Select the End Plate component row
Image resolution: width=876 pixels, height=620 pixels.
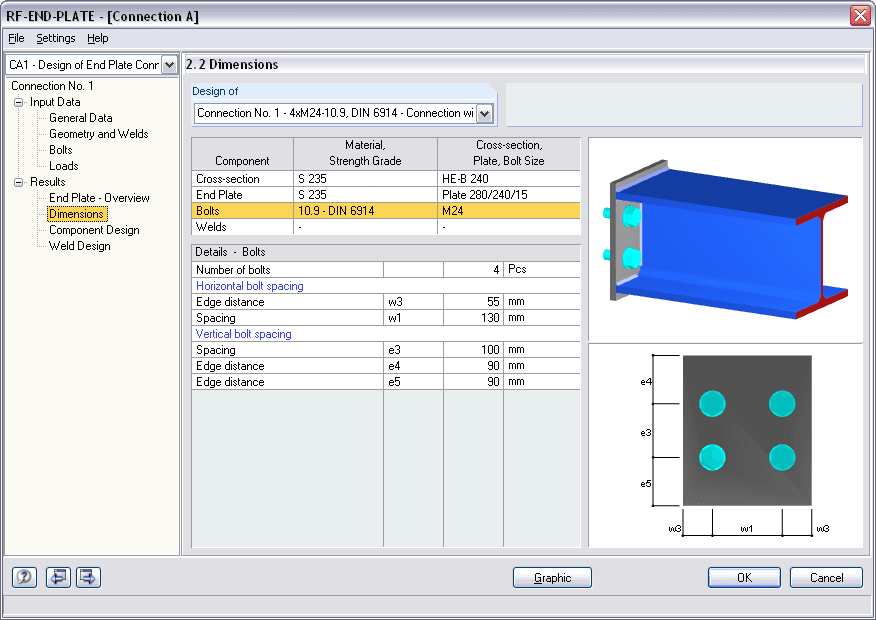[385, 195]
